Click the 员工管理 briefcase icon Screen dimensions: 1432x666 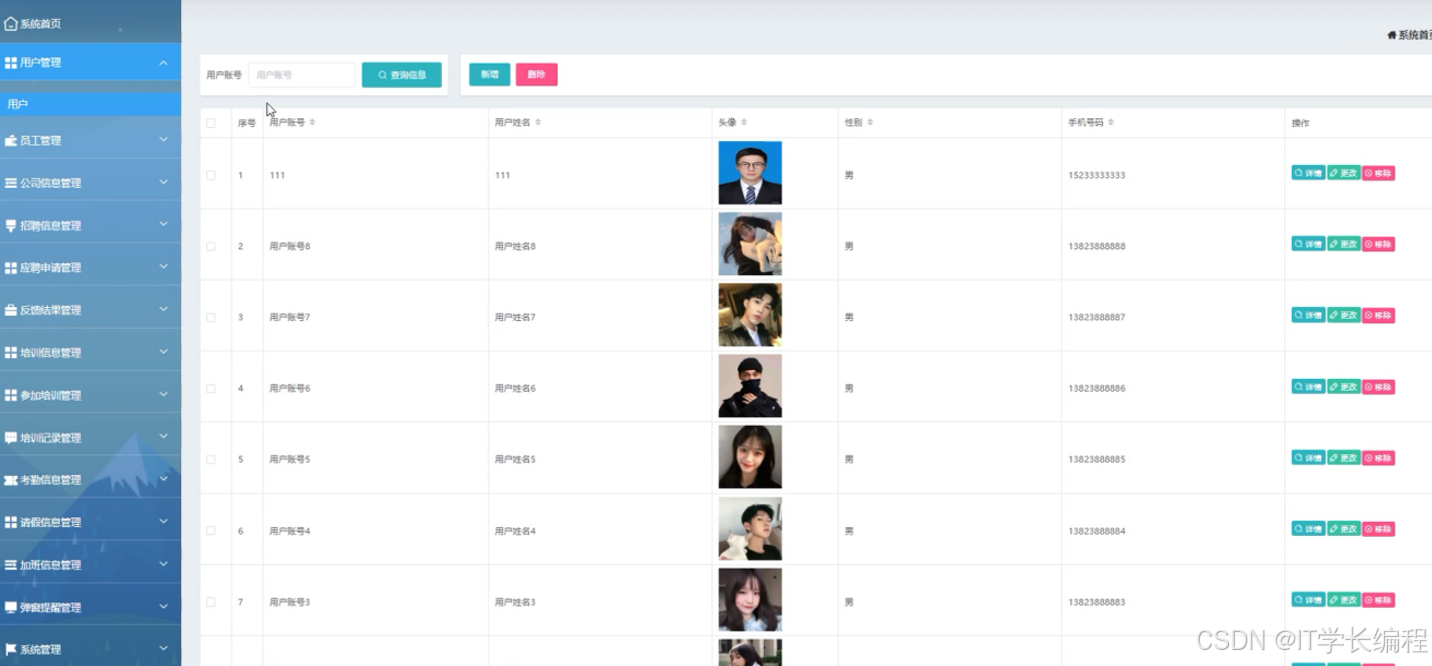tap(11, 141)
